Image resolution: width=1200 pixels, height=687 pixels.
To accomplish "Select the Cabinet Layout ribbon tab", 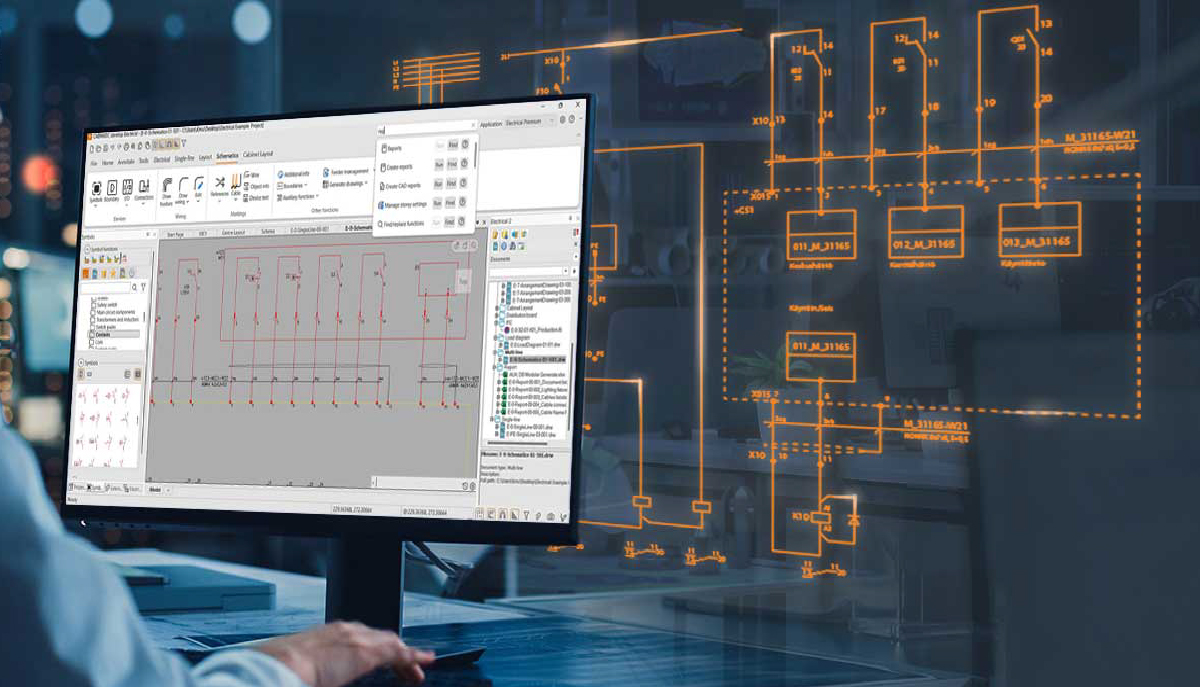I will (x=259, y=154).
